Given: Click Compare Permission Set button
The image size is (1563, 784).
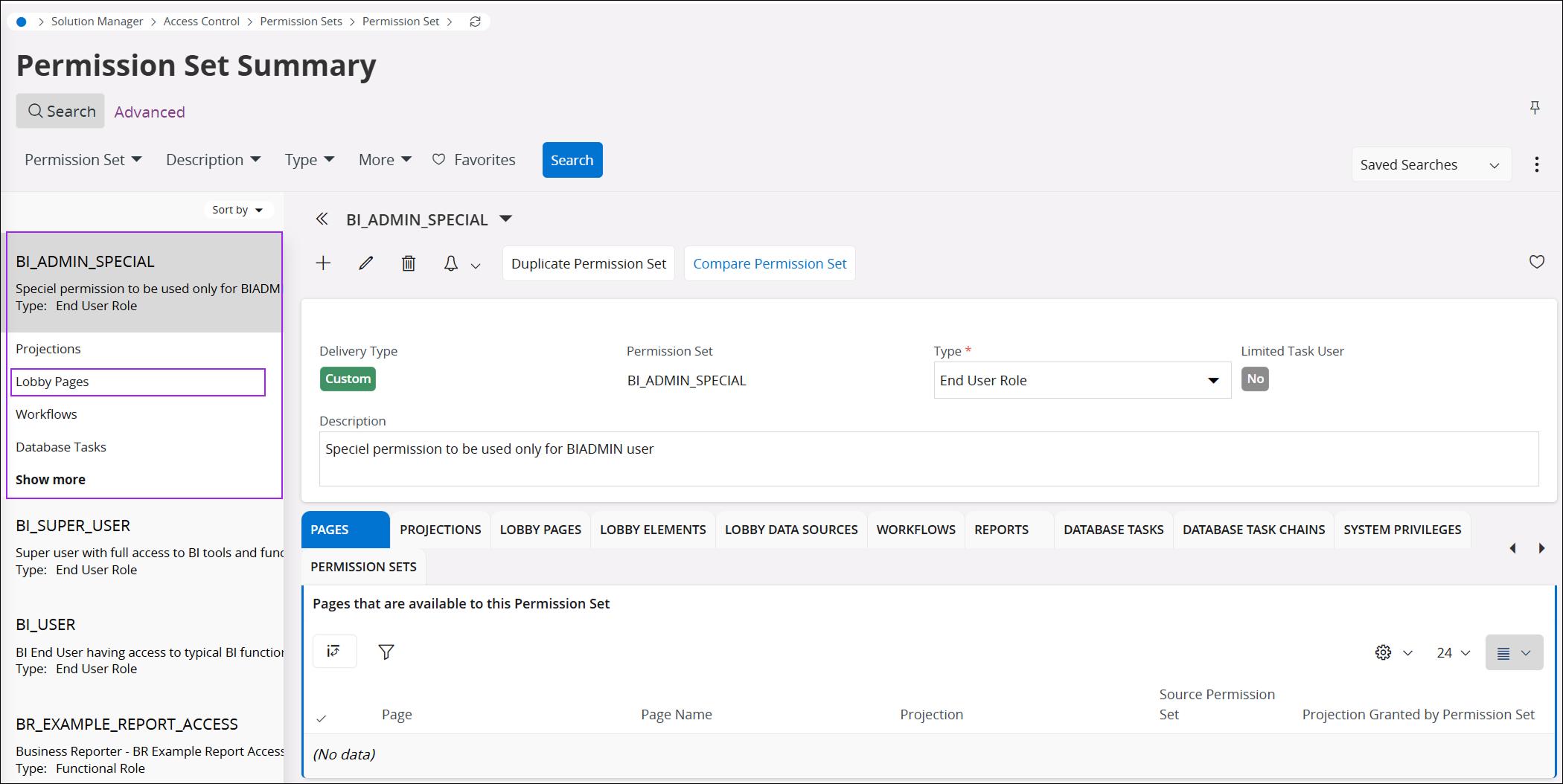Looking at the screenshot, I should pyautogui.click(x=770, y=263).
